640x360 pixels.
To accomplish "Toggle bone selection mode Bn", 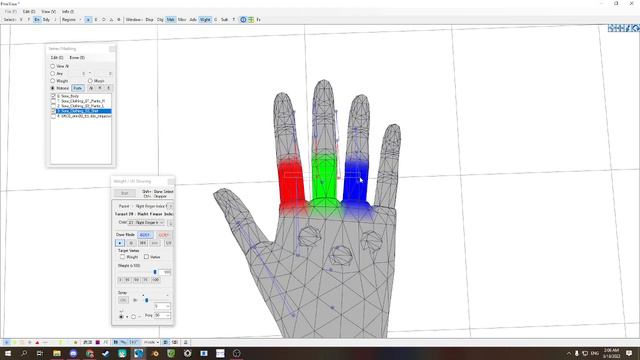I will [37, 20].
